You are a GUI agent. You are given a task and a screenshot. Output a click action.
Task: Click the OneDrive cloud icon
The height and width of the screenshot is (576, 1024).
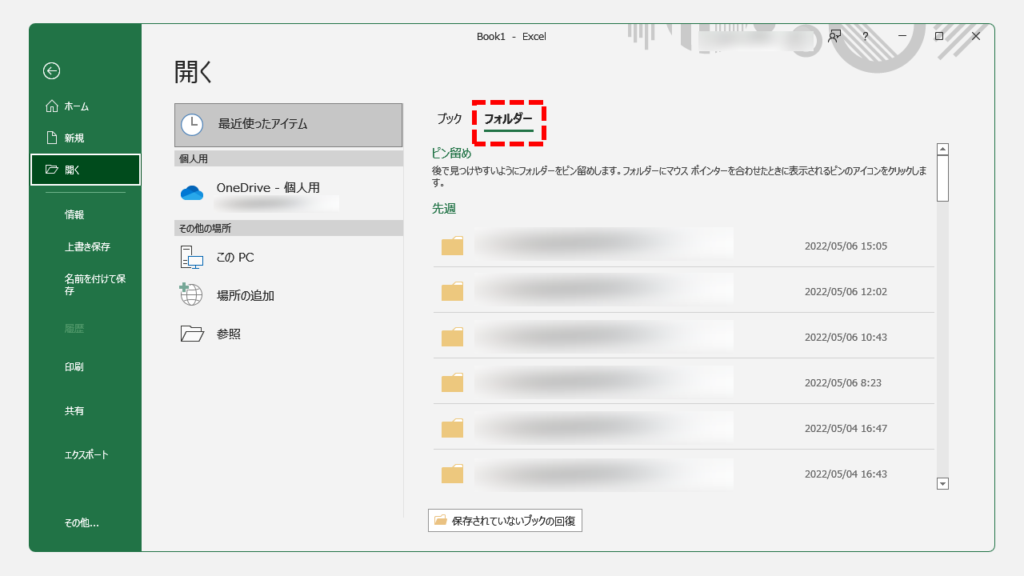tap(192, 192)
